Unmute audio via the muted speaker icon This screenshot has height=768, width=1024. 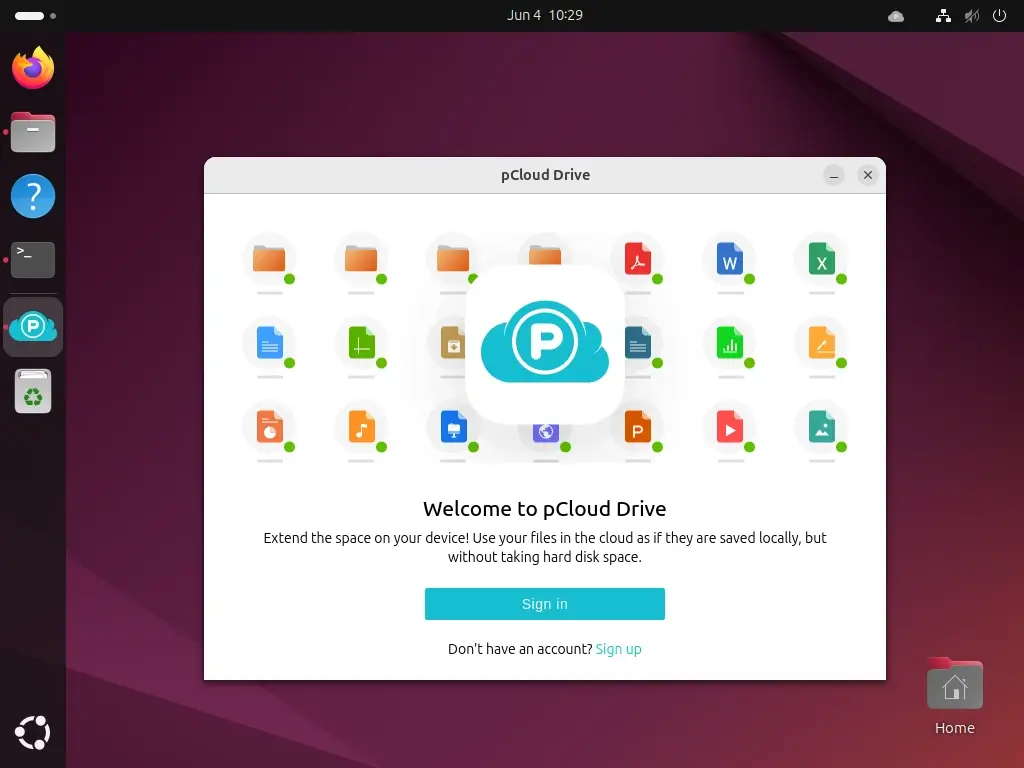click(x=970, y=15)
